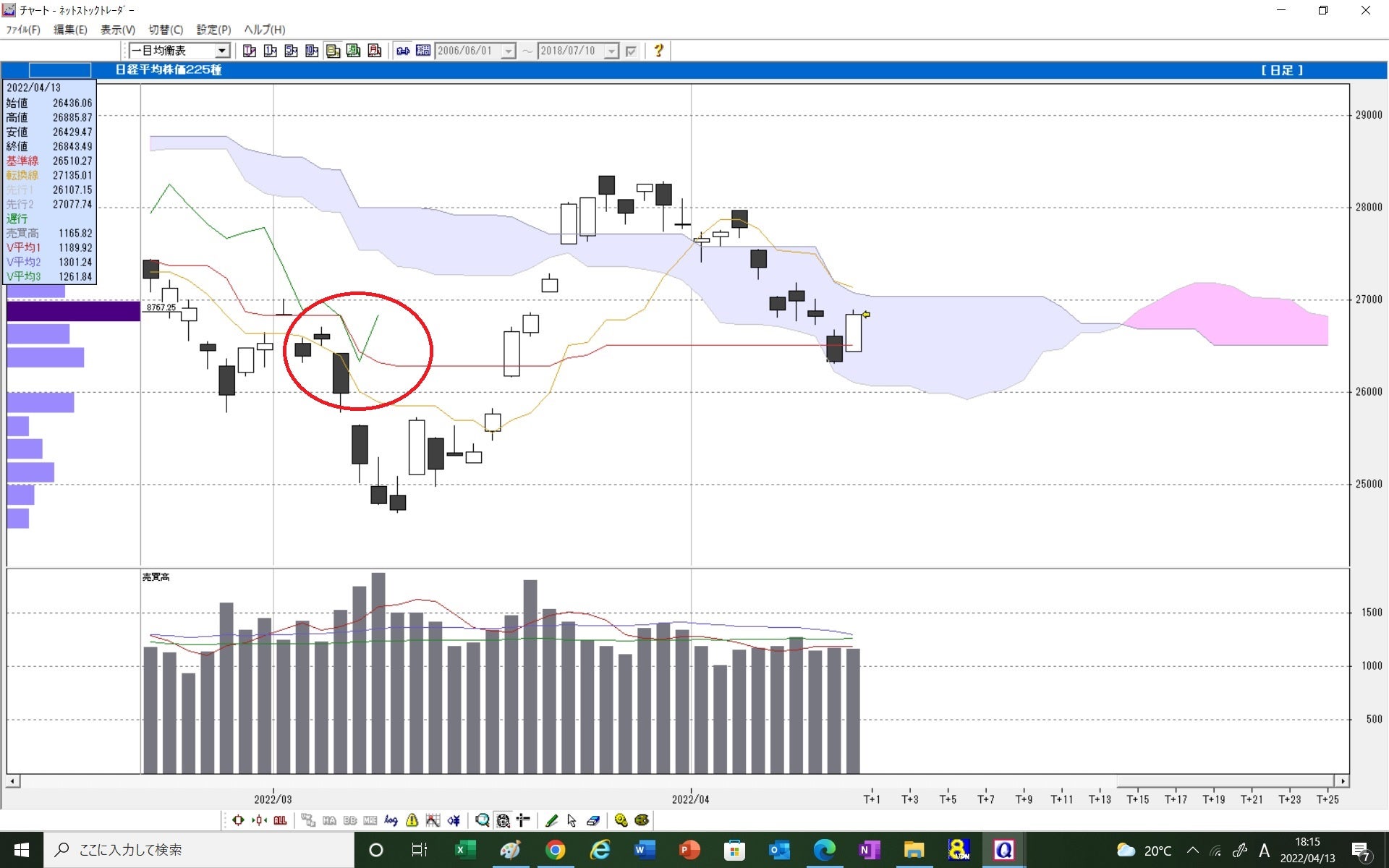Select the weekly (週) chart timeframe icon
Screen dimensions: 1389x868
click(354, 51)
